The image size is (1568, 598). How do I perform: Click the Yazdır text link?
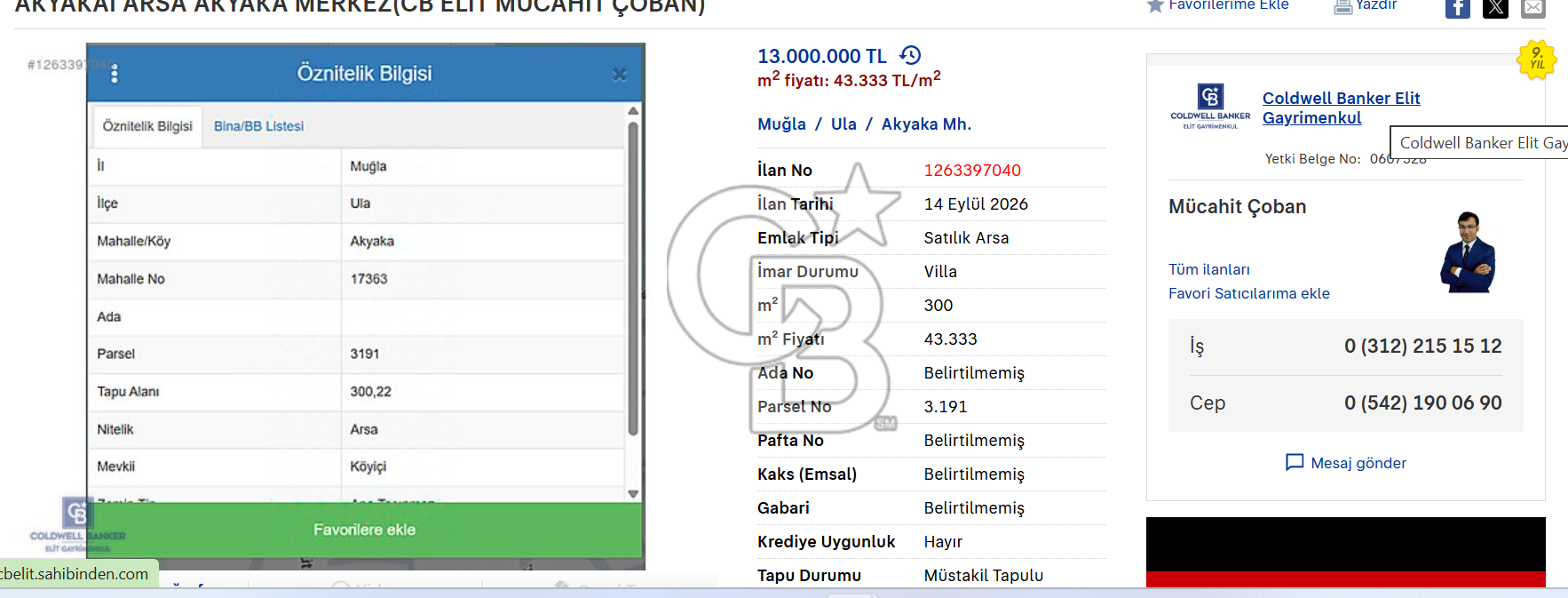click(1376, 5)
